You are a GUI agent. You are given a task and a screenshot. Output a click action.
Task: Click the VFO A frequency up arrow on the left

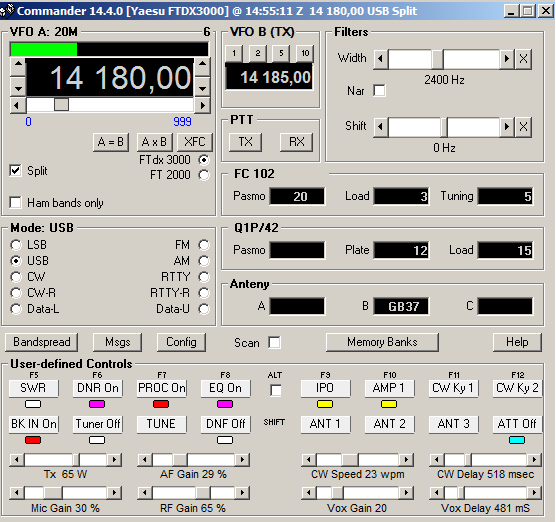pyautogui.click(x=18, y=65)
